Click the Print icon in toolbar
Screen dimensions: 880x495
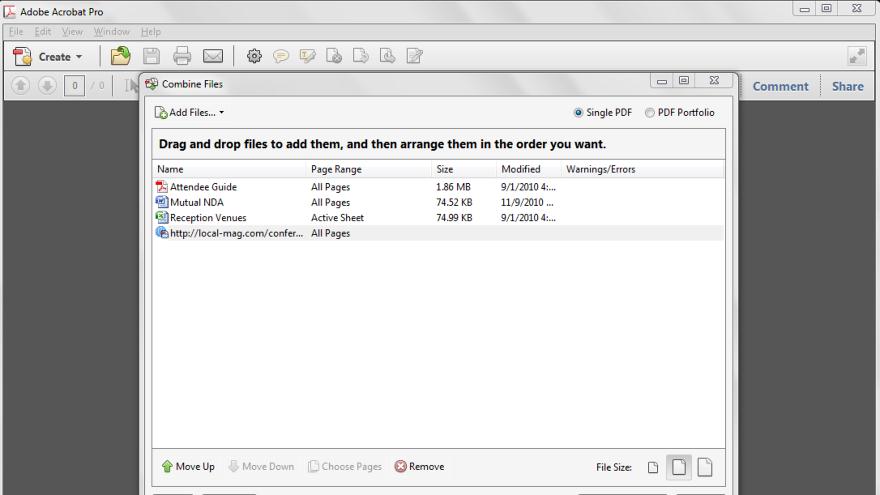[x=182, y=56]
